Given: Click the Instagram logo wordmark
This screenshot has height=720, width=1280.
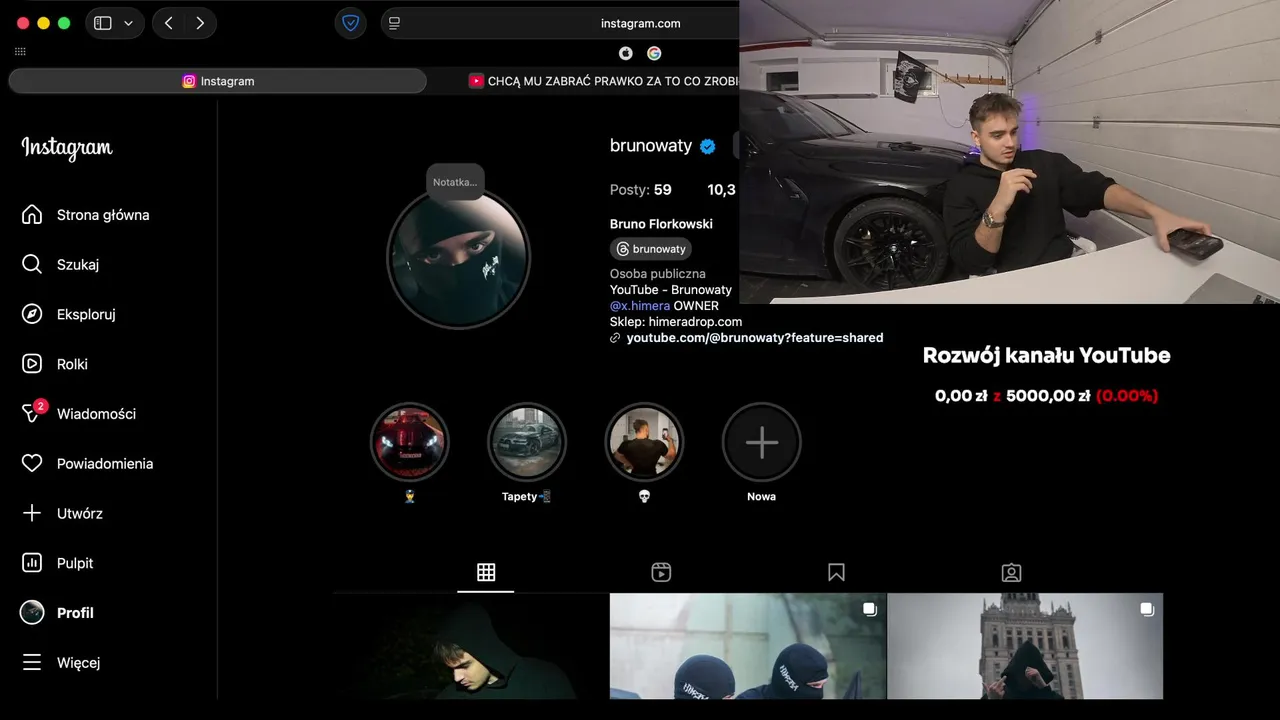Looking at the screenshot, I should (x=67, y=148).
